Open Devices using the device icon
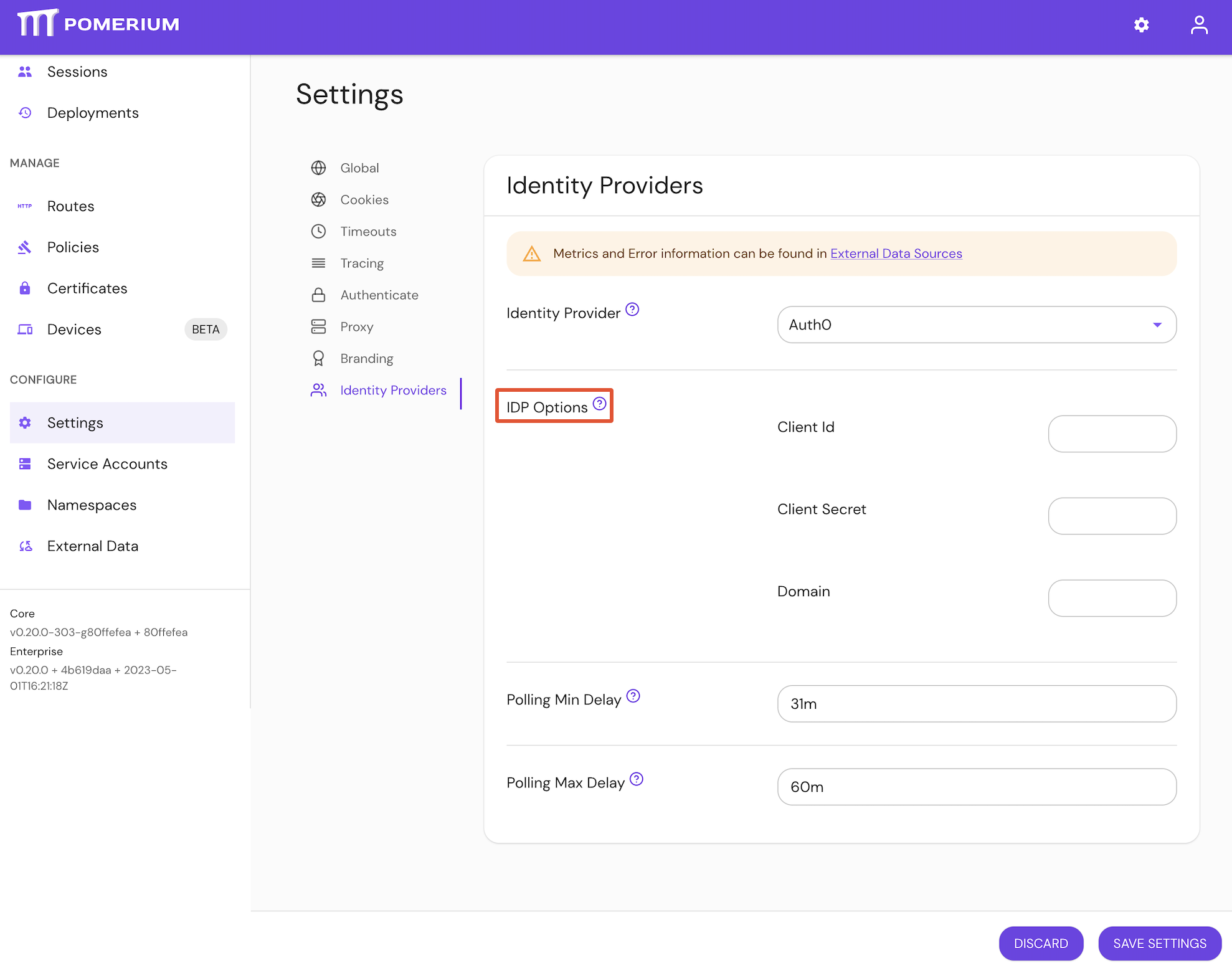 click(x=25, y=329)
